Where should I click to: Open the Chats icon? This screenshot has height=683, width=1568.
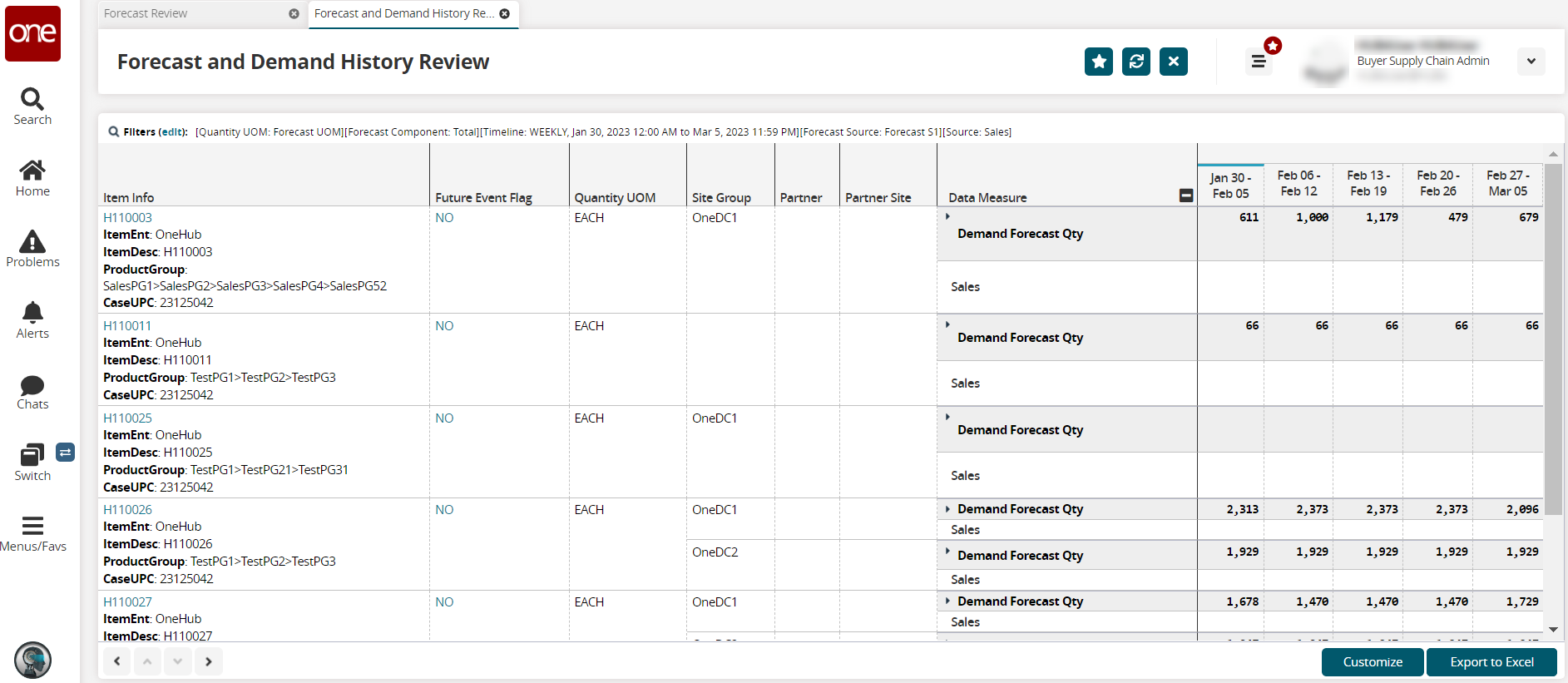click(32, 392)
